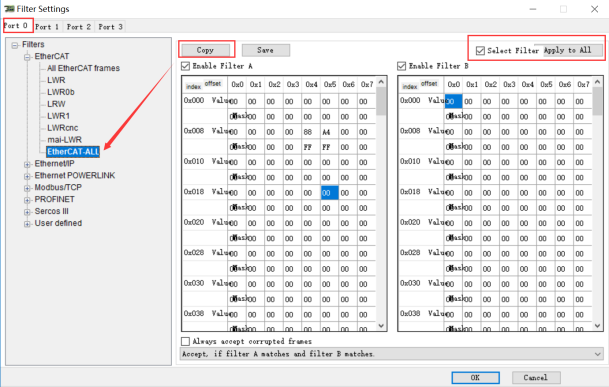The image size is (609, 387).
Task: Click the Save button
Action: [266, 50]
